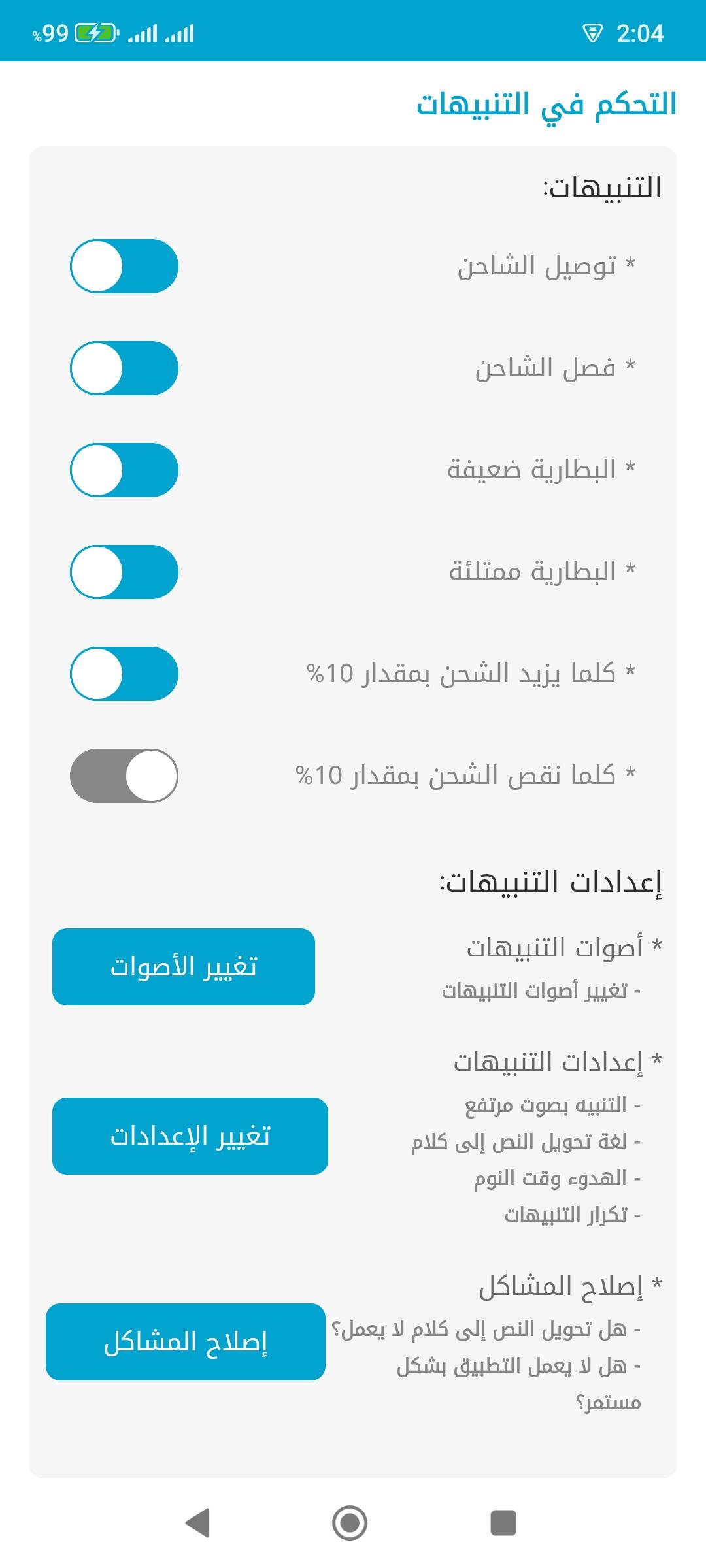Tap the أصوات التنبيهات label

click(x=554, y=947)
